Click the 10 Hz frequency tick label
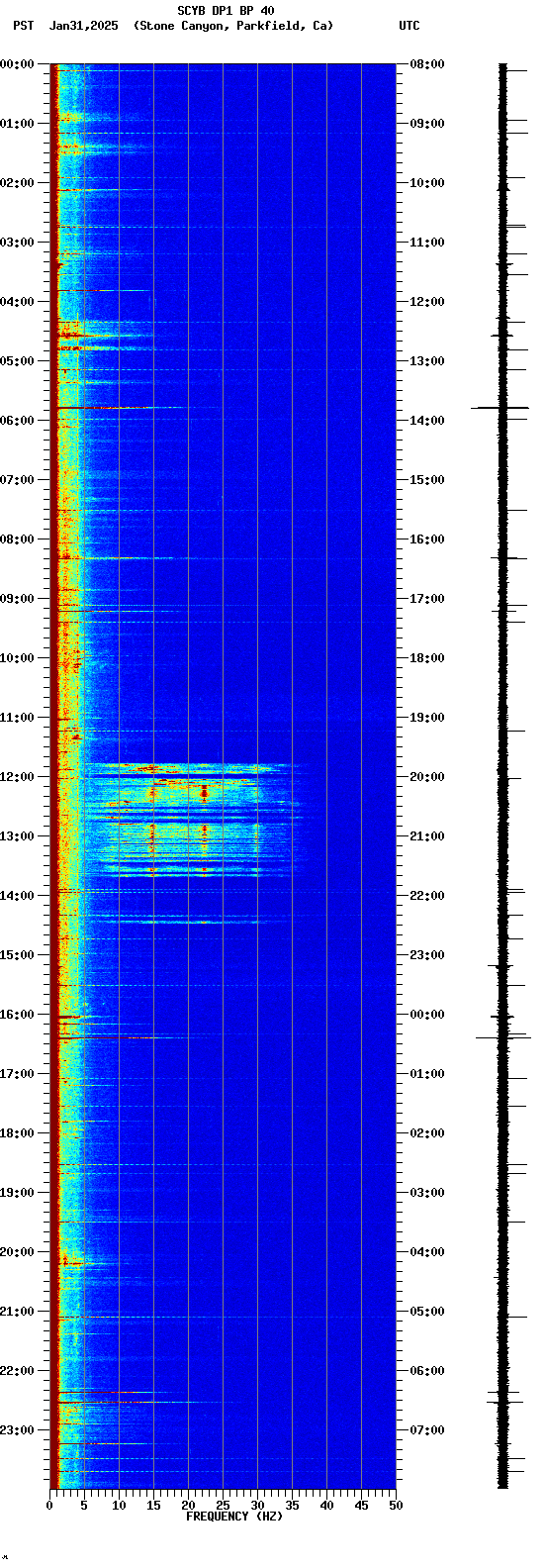 119,1506
